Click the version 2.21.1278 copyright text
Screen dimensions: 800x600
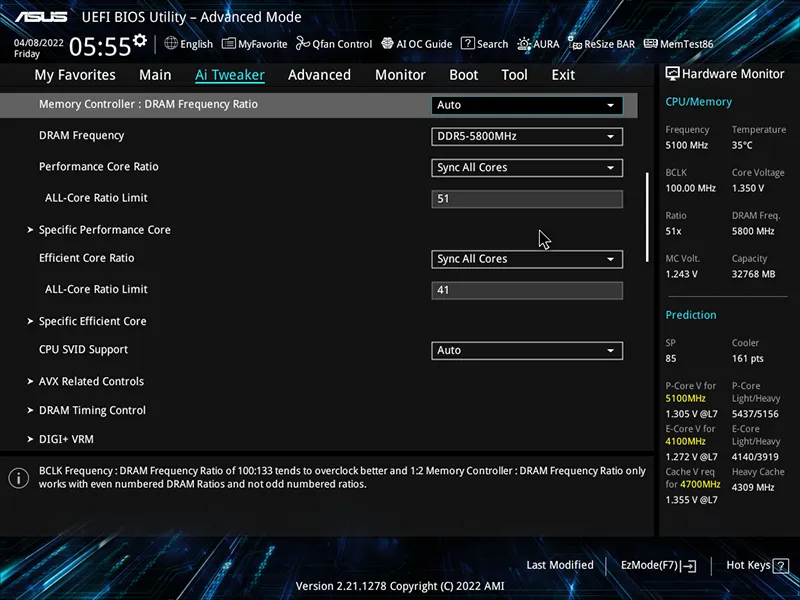coord(400,586)
